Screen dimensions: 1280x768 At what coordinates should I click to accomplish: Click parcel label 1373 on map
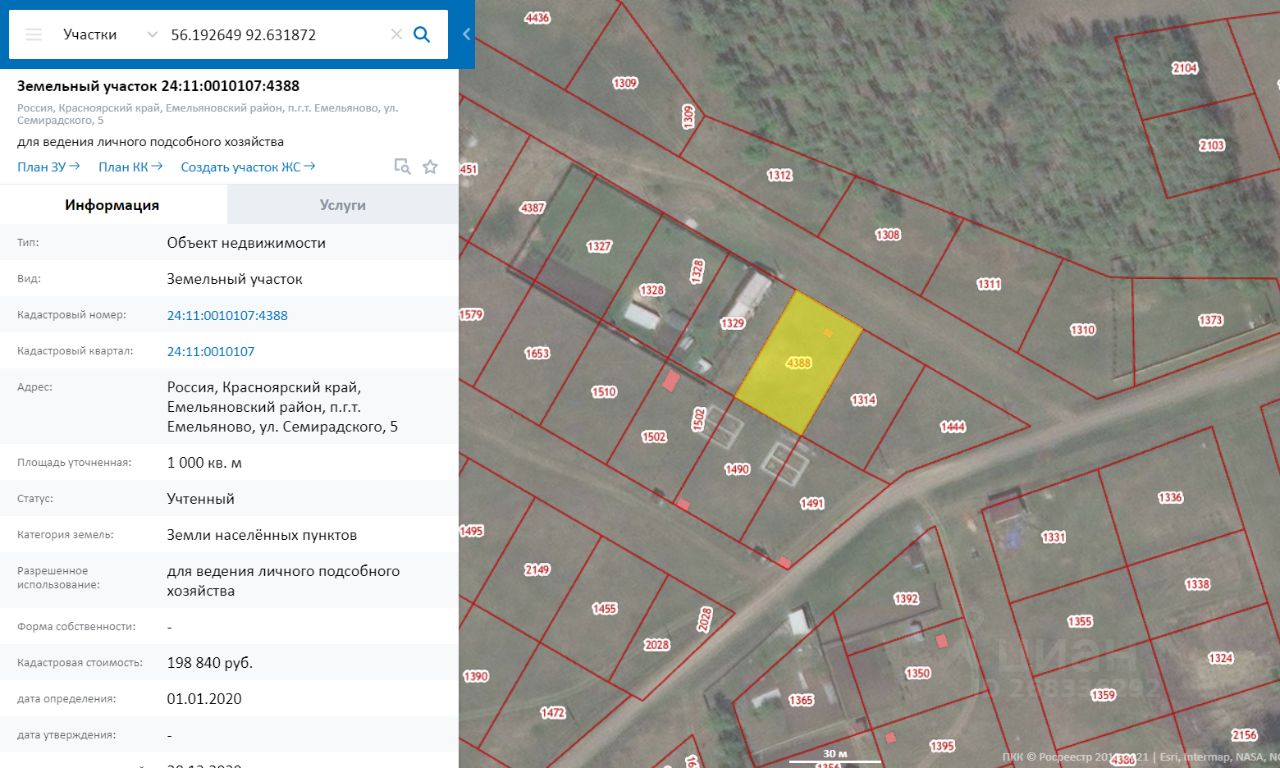[1210, 320]
